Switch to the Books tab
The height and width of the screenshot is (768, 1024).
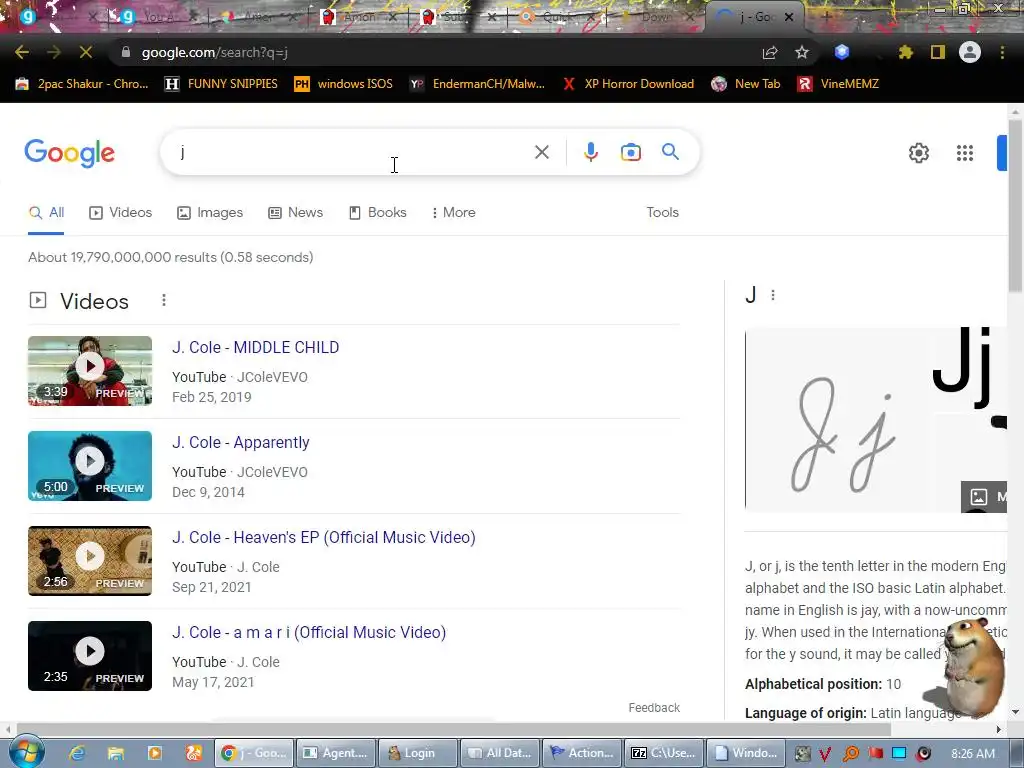tap(377, 212)
